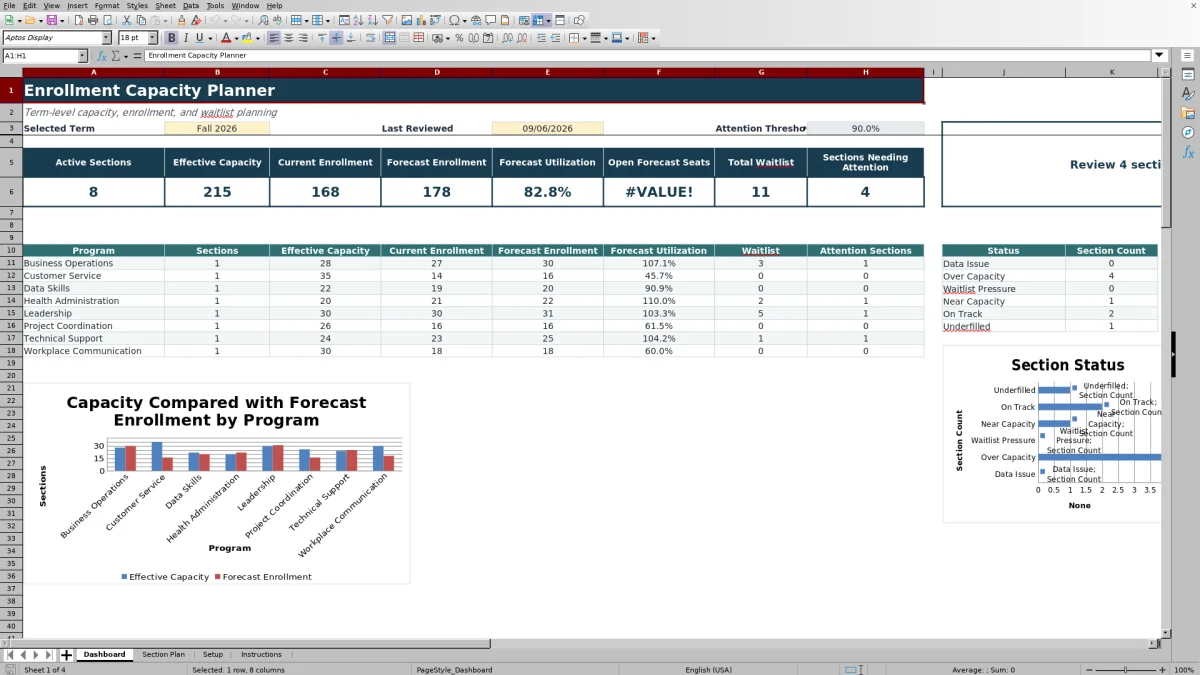This screenshot has width=1200, height=675.
Task: Click the Format as Percent icon
Action: tap(459, 38)
